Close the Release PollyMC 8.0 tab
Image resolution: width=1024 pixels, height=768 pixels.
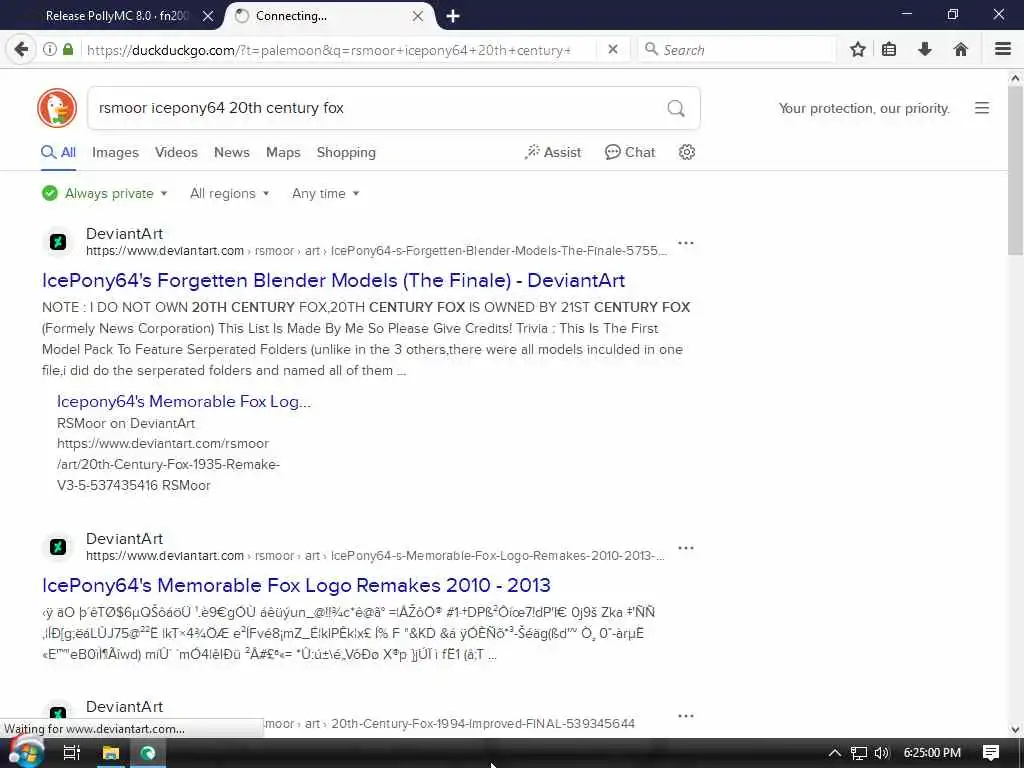[x=208, y=16]
